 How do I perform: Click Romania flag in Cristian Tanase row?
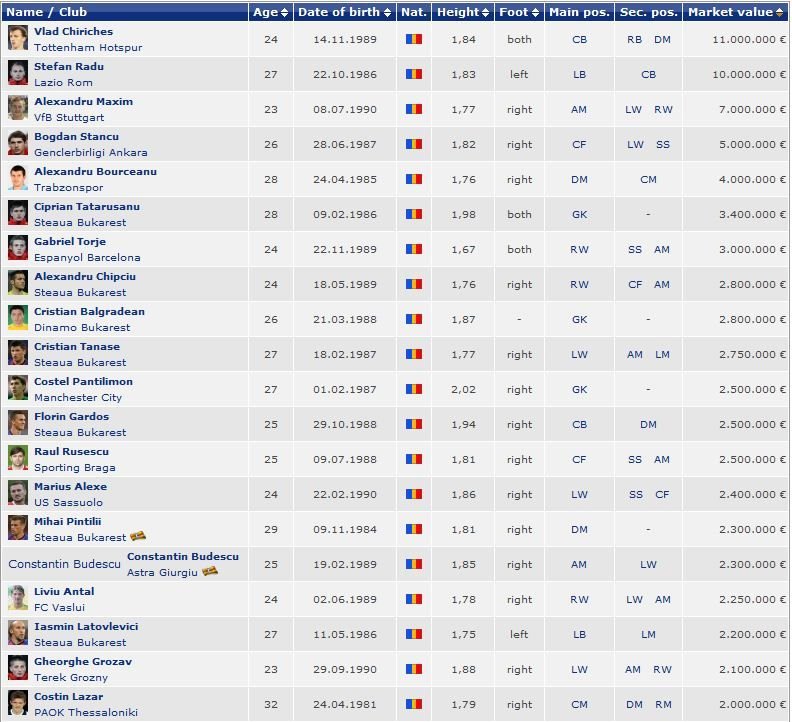coord(414,354)
